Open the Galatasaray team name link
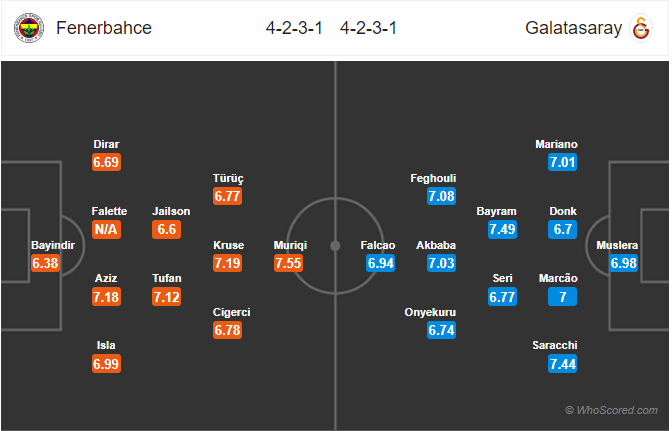Image resolution: width=672 pixels, height=431 pixels. pos(573,28)
